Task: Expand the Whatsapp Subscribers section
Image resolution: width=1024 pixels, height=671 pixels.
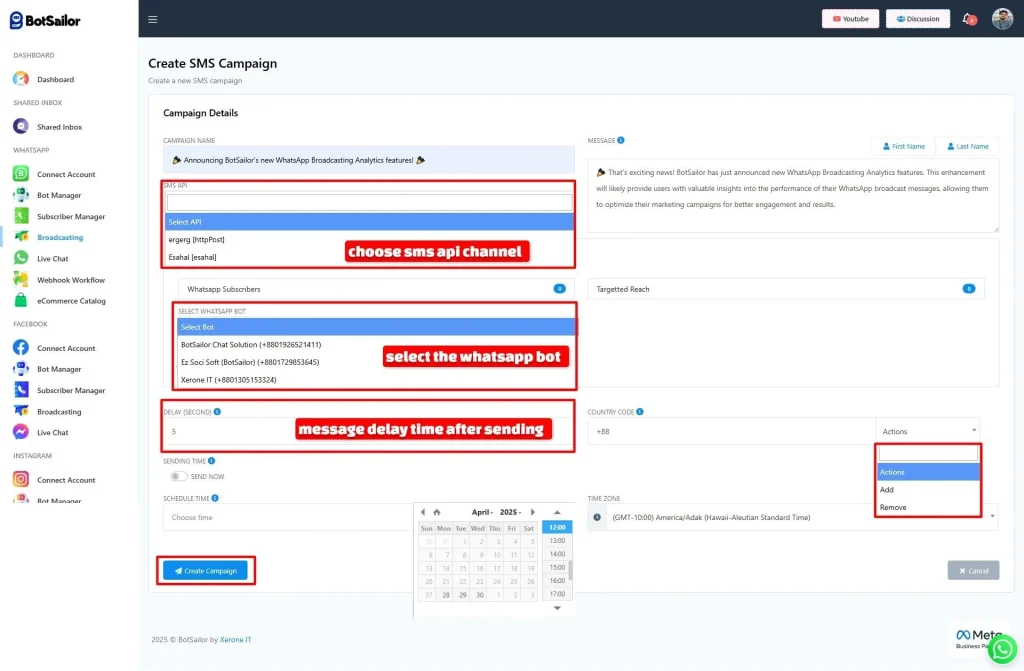Action: click(374, 289)
